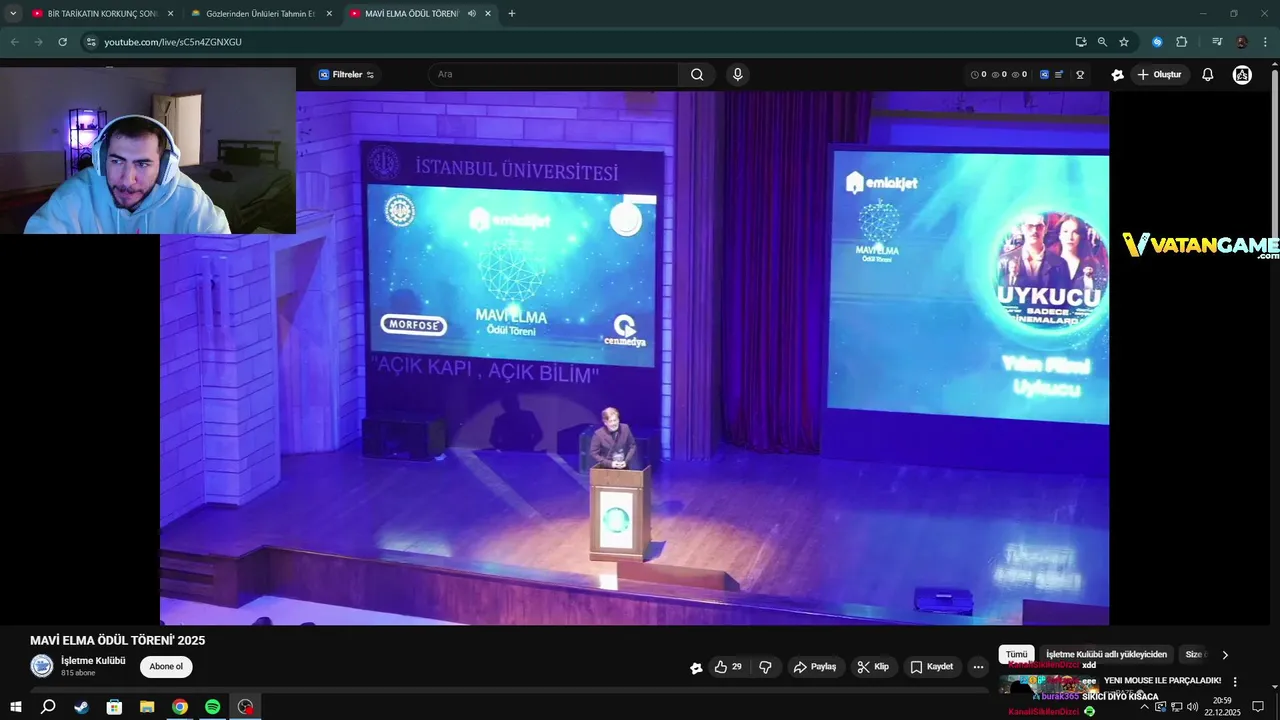
Task: Click the Oluştur create button
Action: (1159, 75)
